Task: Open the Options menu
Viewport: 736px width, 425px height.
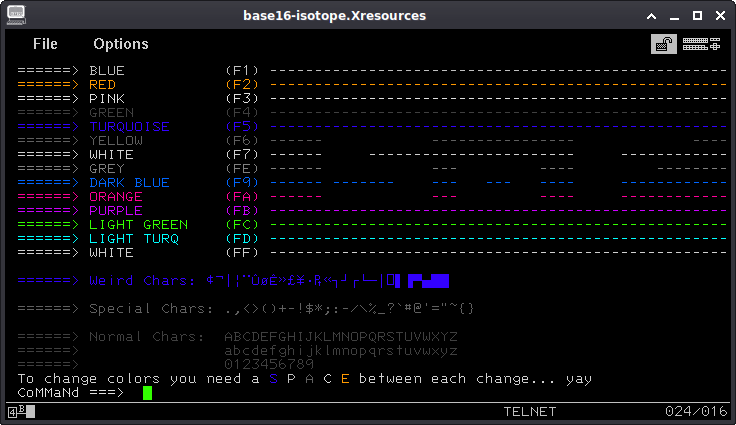Action: [x=121, y=44]
